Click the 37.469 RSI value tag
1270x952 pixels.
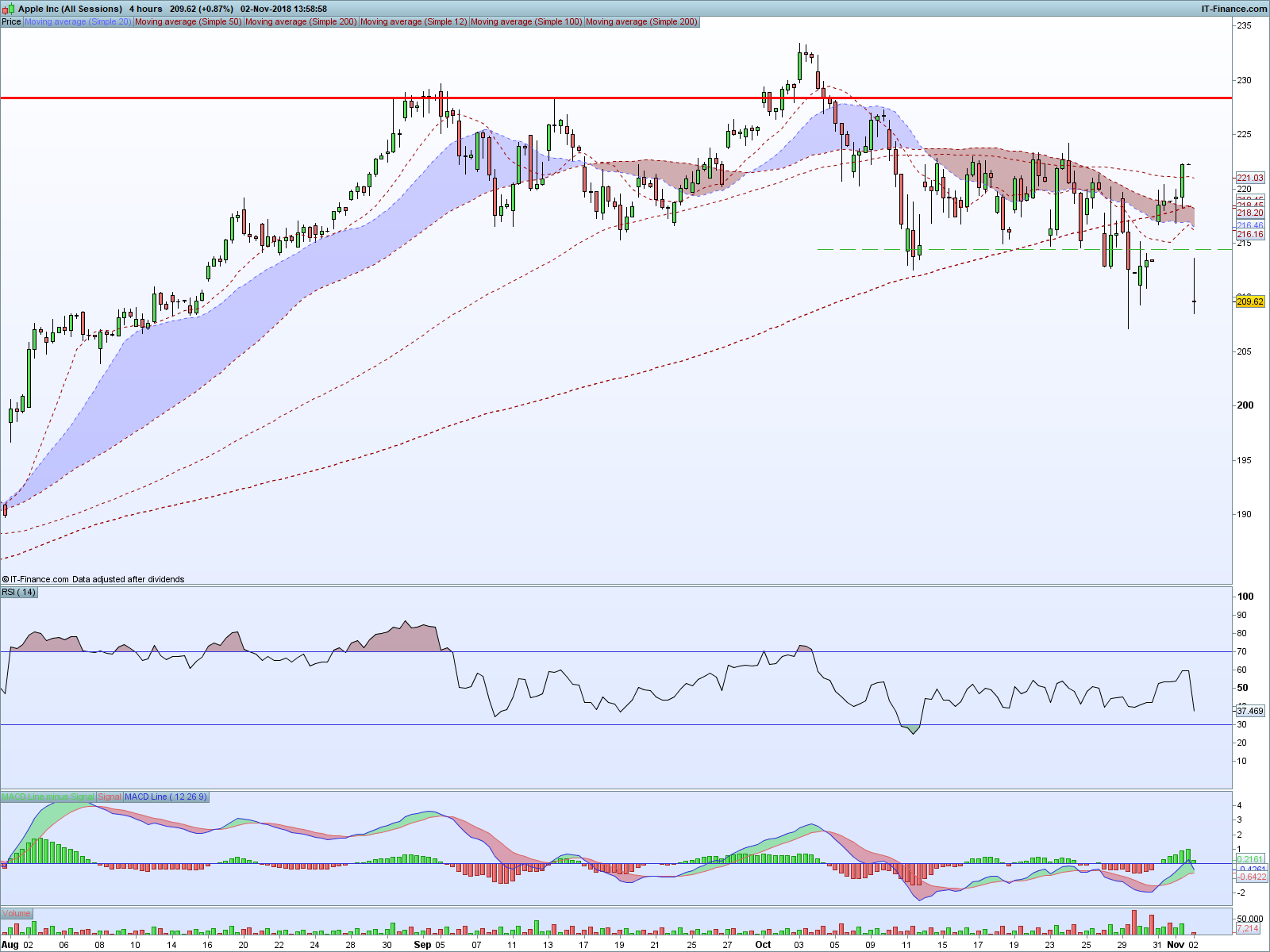click(1250, 711)
